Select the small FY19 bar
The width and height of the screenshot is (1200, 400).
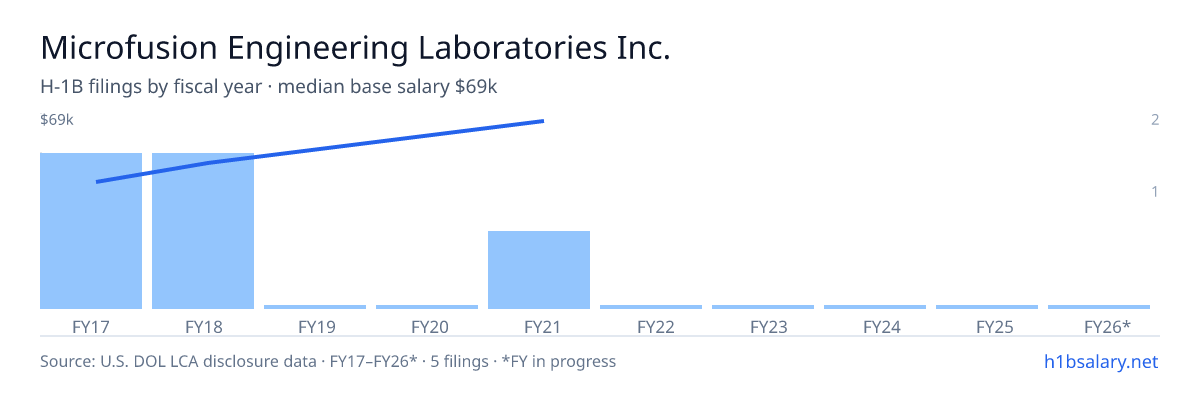pos(315,307)
